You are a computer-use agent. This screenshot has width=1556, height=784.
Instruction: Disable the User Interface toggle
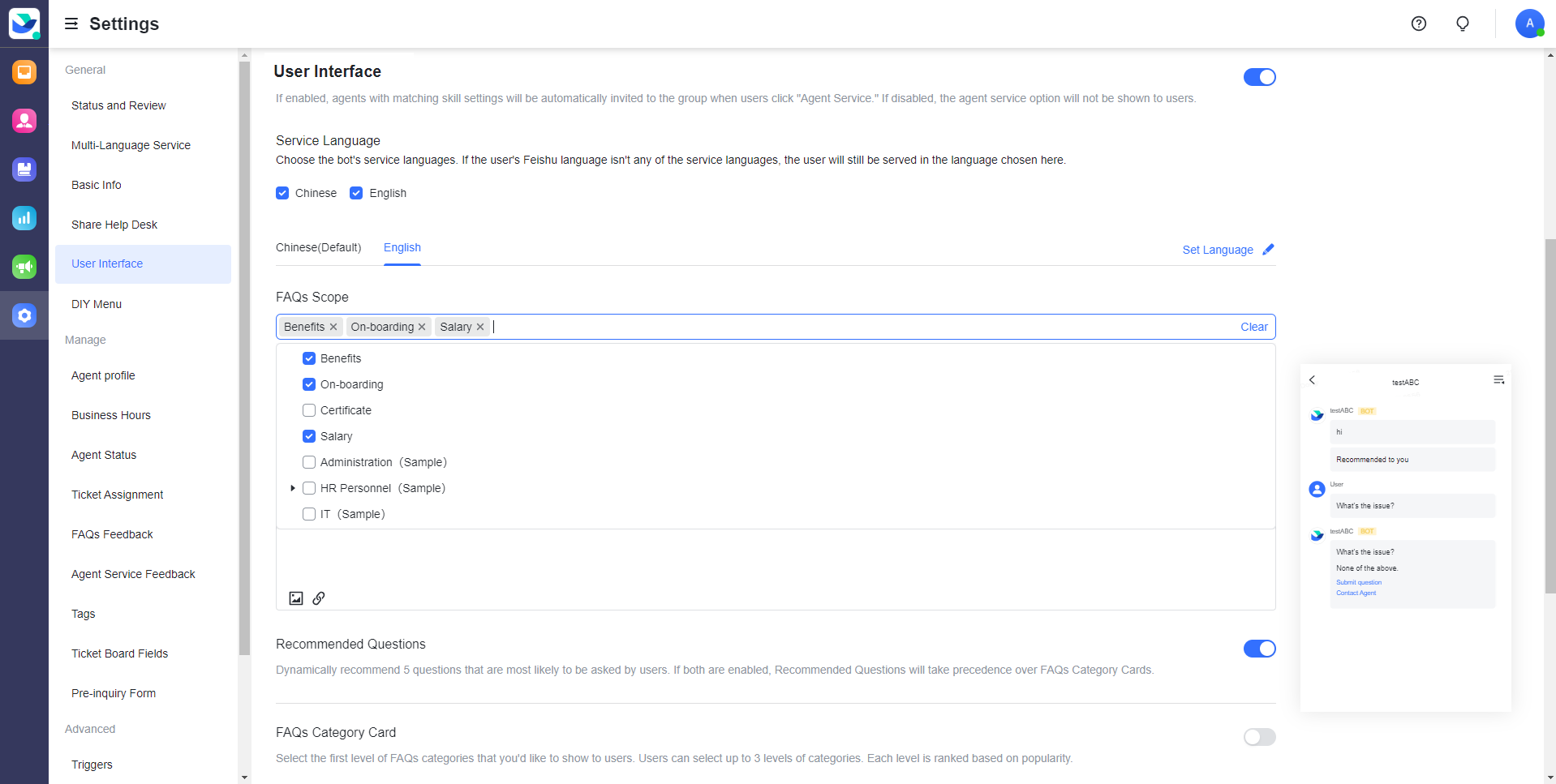pos(1259,77)
